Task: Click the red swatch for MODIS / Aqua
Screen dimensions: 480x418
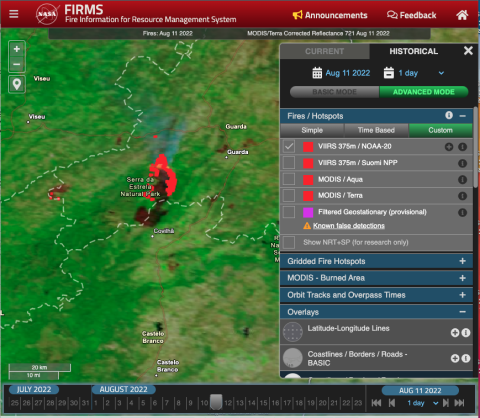Action: click(x=308, y=179)
